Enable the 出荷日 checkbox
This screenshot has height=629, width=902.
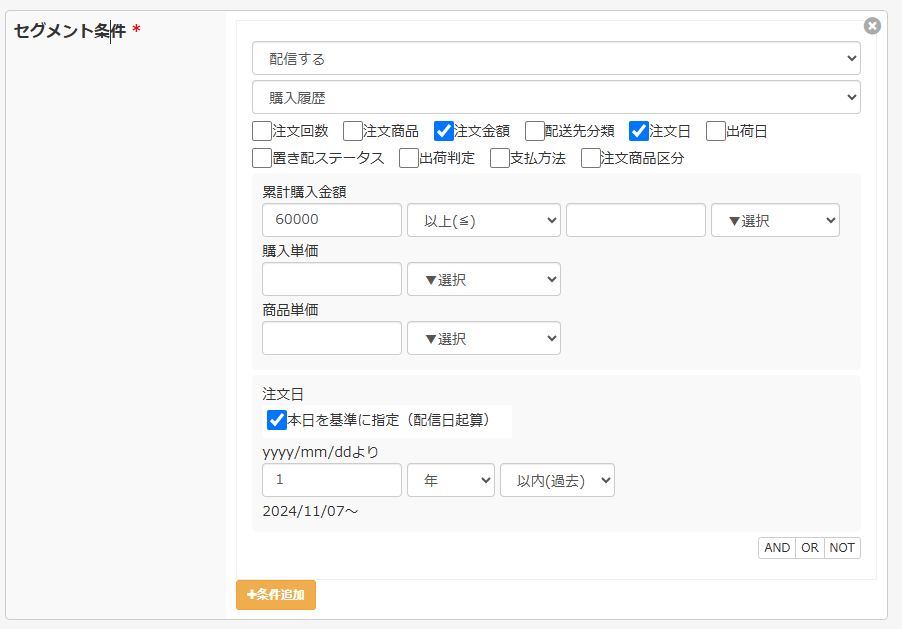(716, 131)
